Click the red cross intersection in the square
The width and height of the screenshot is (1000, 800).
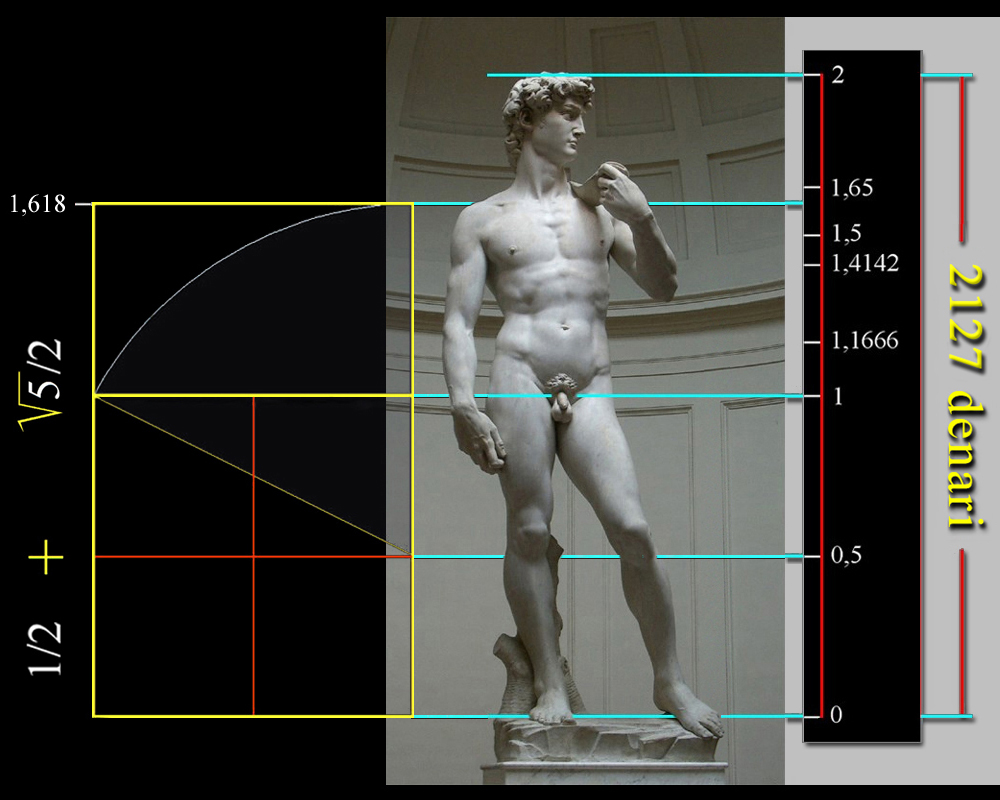[x=253, y=556]
